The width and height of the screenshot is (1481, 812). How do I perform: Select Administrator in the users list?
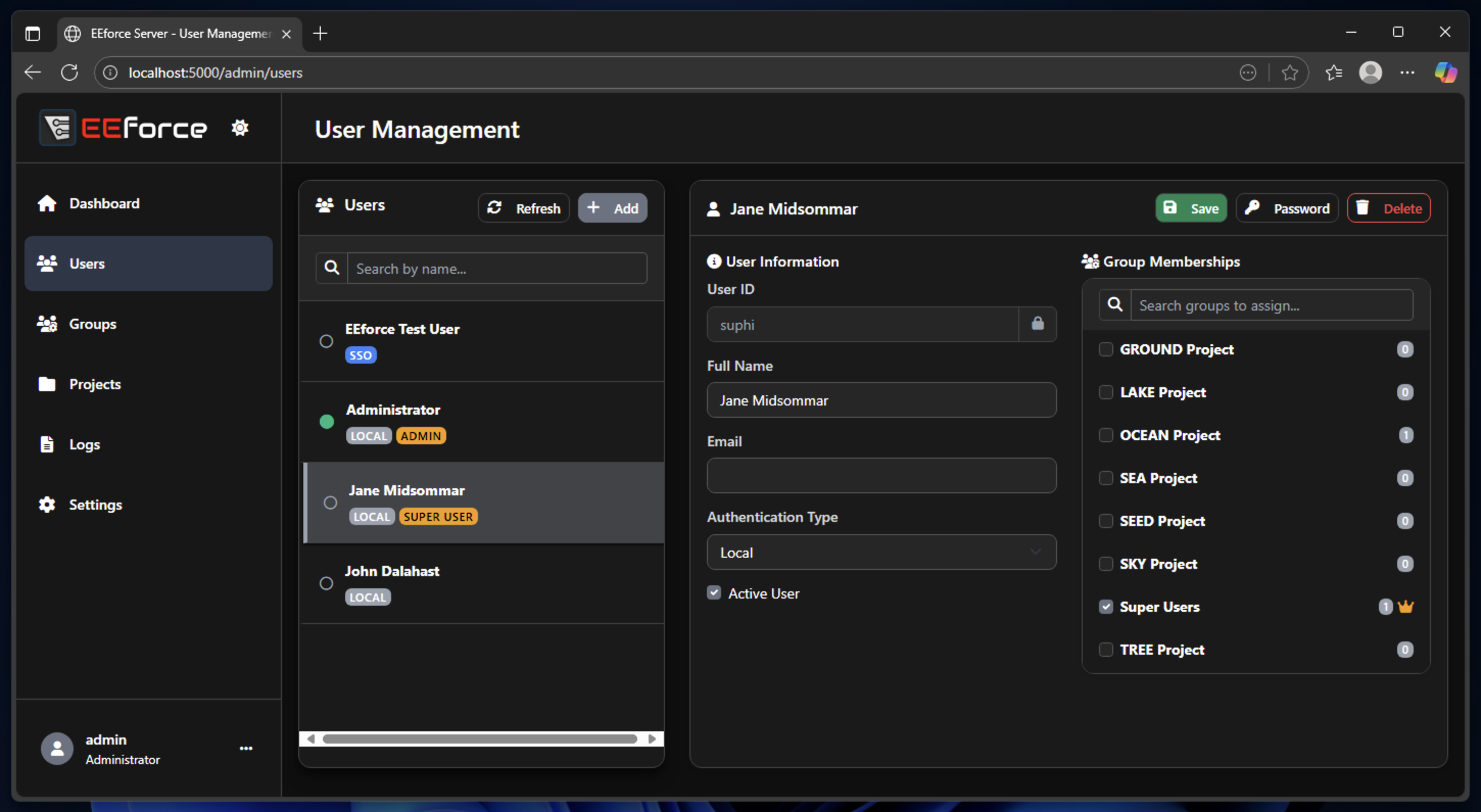482,421
